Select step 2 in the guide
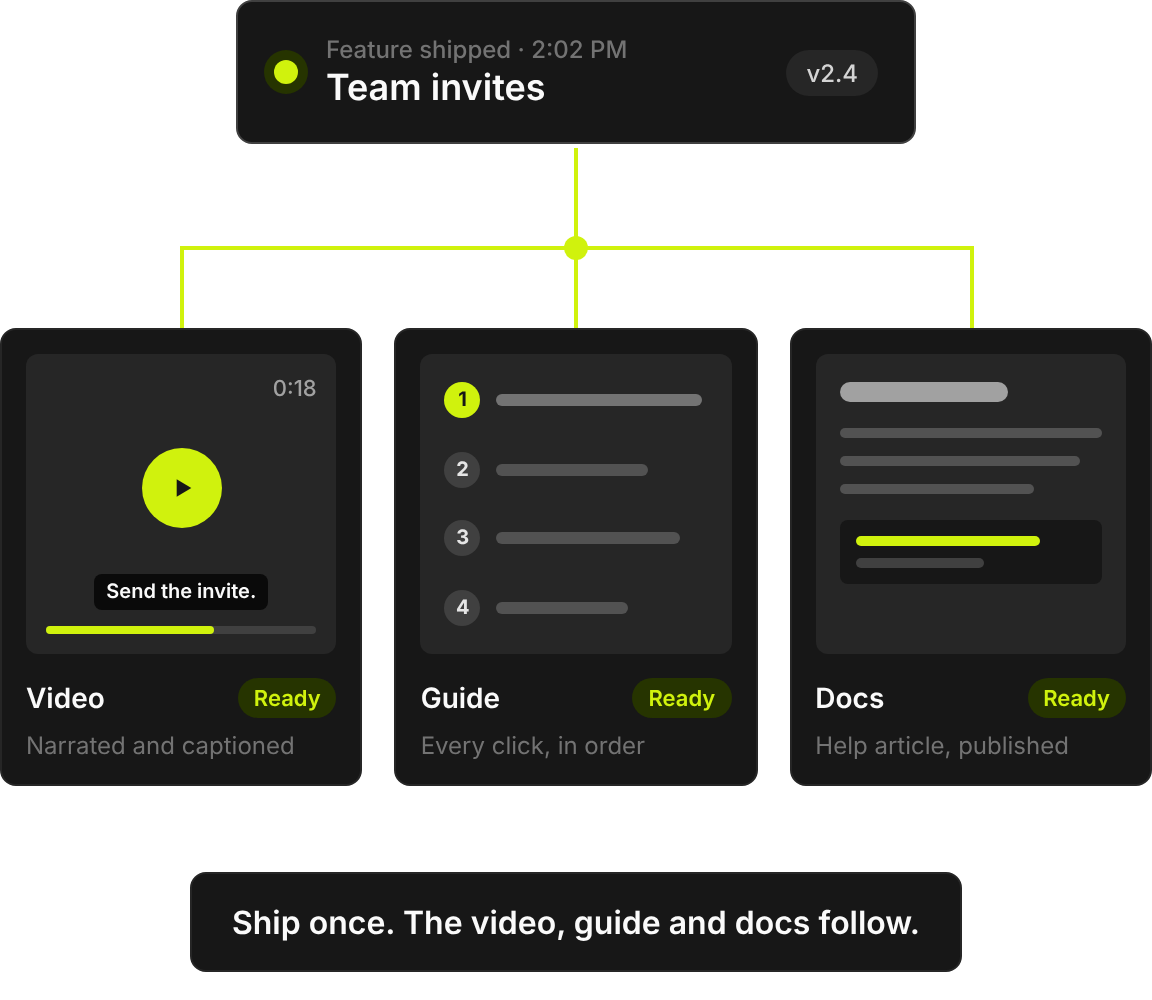 click(462, 470)
